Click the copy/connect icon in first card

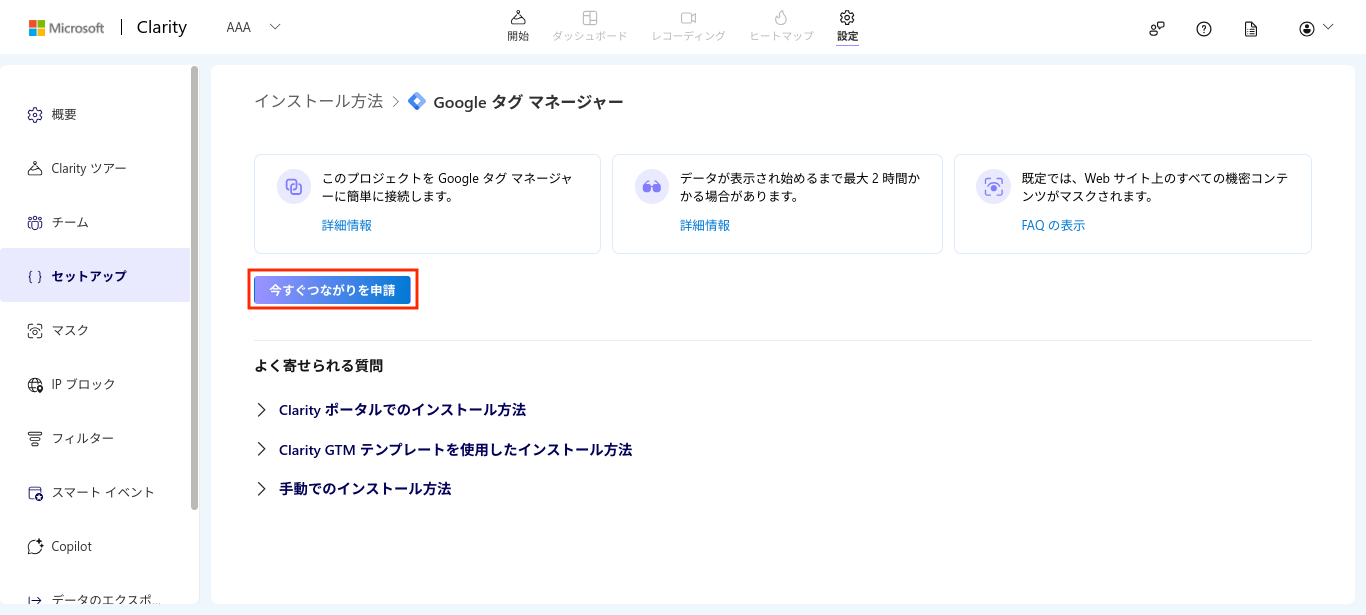294,187
